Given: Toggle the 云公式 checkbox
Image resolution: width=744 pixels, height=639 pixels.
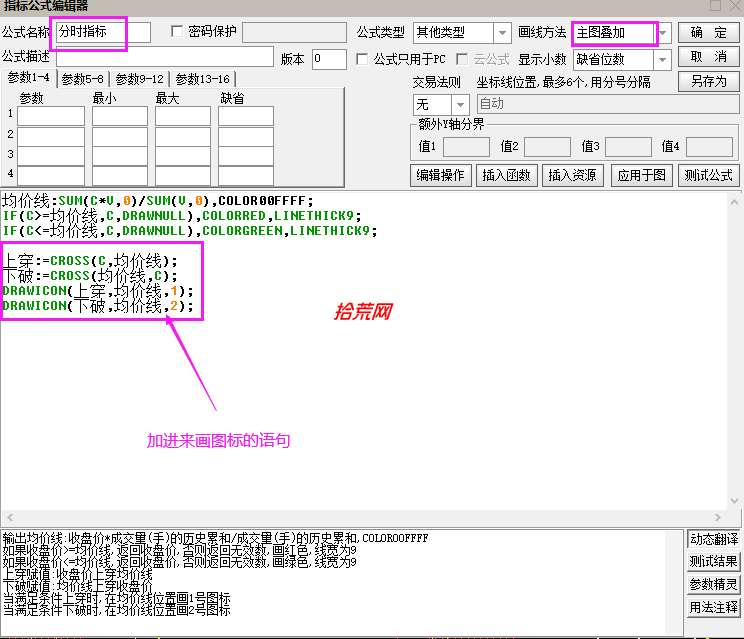Looking at the screenshot, I should coord(461,59).
